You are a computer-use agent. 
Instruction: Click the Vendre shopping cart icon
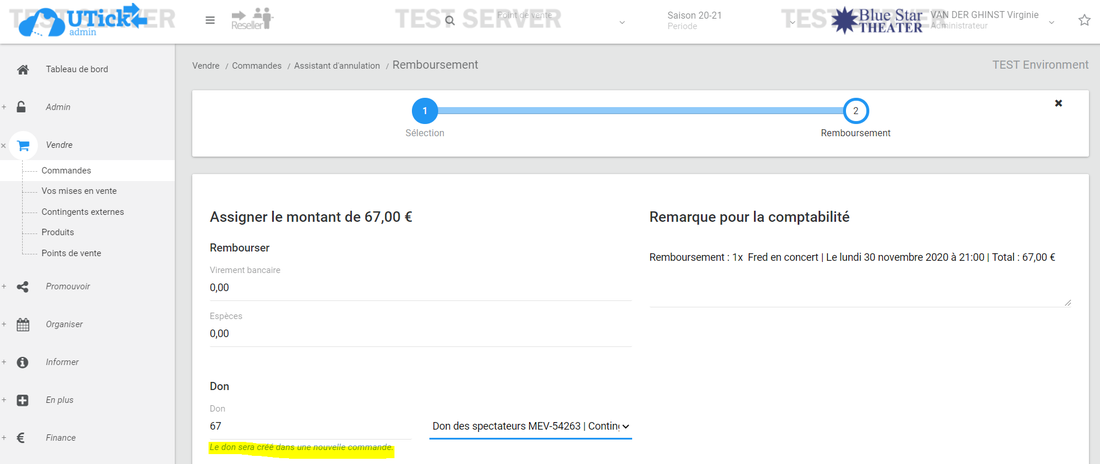coord(23,145)
